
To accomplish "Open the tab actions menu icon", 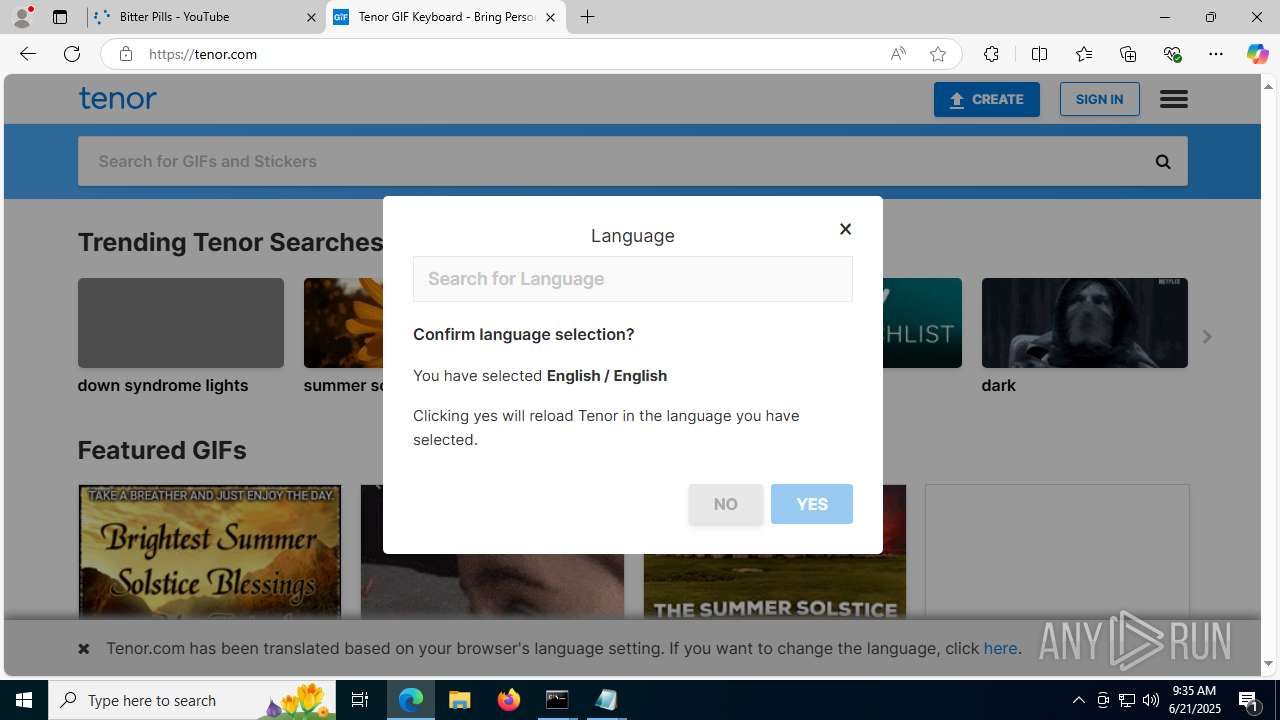I will coord(60,17).
